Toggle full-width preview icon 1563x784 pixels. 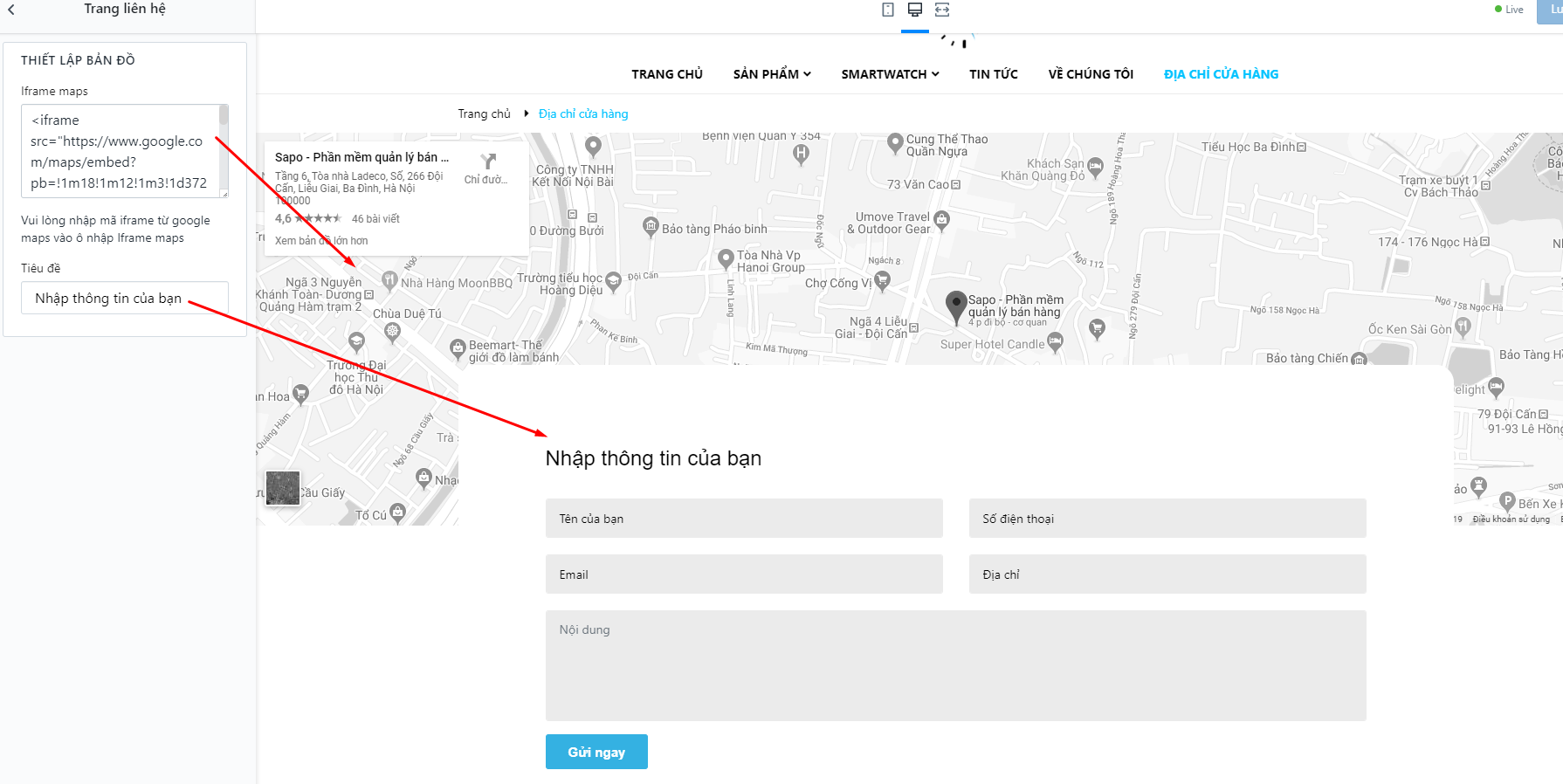pos(942,10)
